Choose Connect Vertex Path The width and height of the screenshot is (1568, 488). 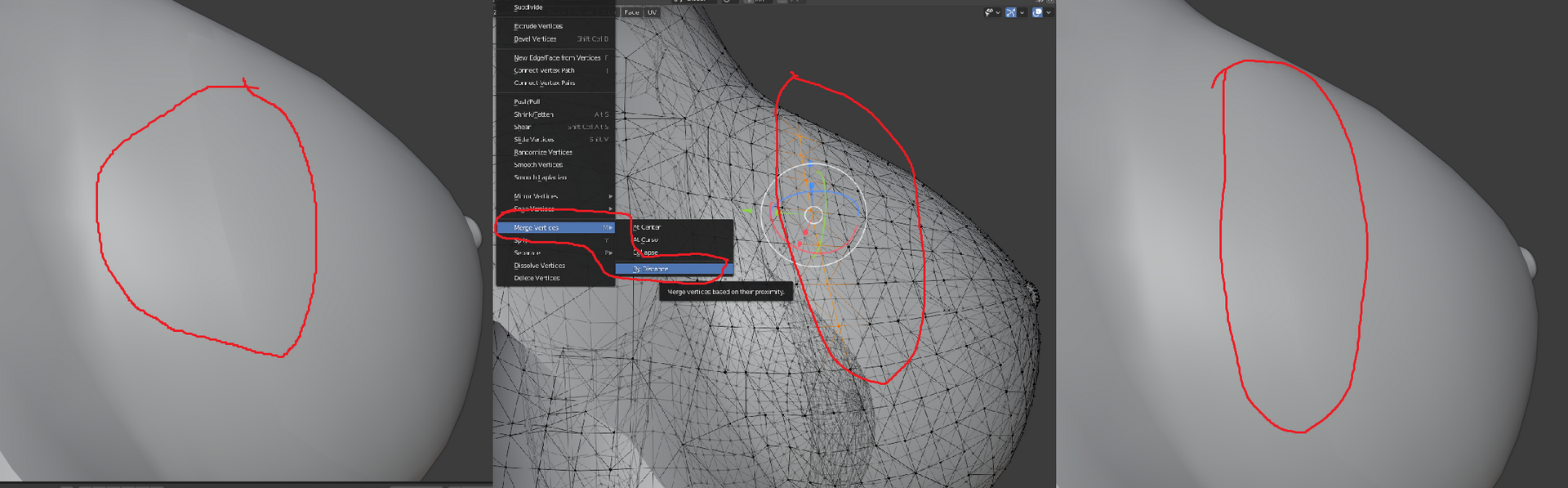coord(555,70)
